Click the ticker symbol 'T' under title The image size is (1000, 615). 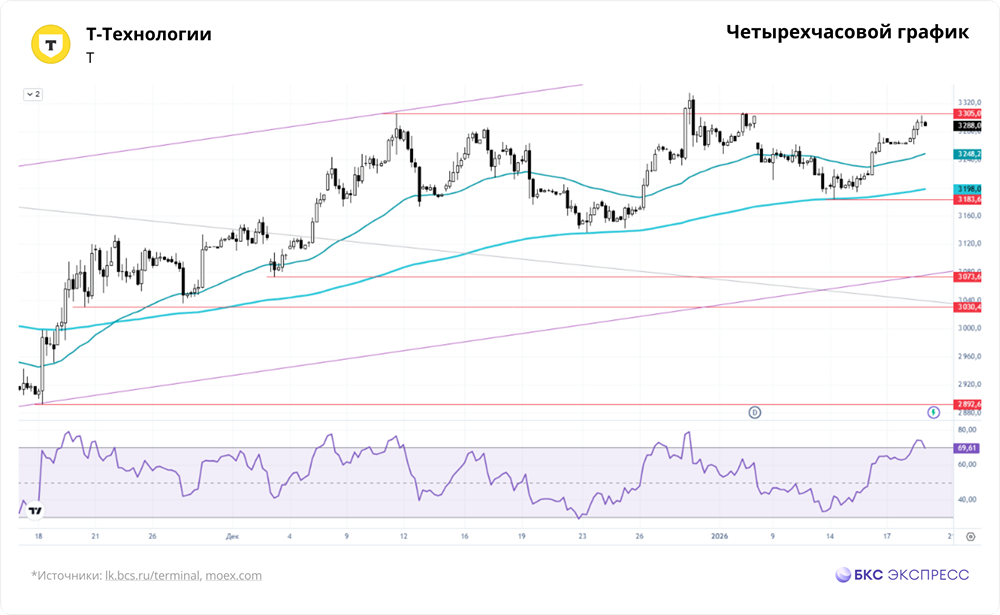coord(90,58)
